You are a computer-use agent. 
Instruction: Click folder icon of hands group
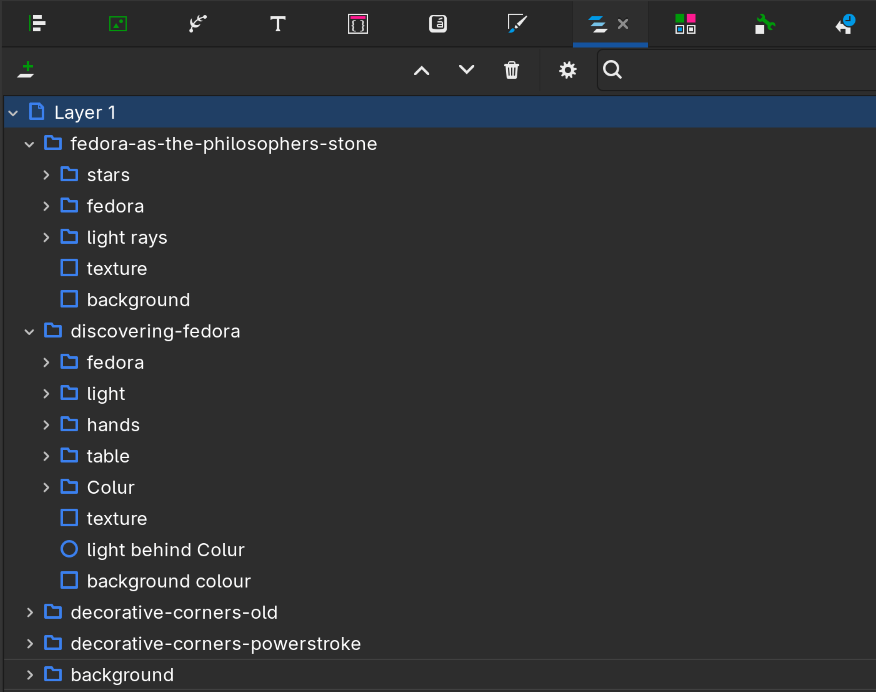(69, 424)
